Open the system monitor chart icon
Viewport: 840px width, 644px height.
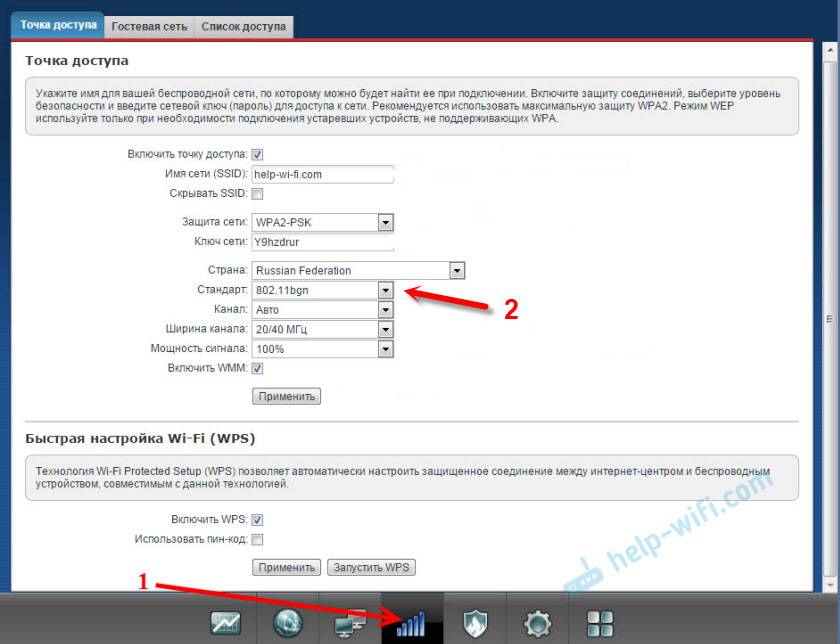(x=225, y=624)
